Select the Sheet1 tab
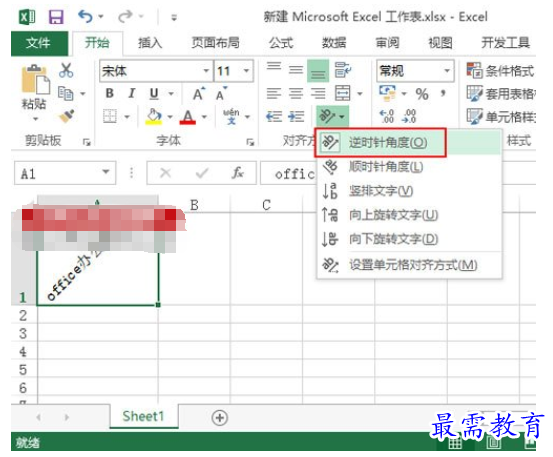Image resolution: width=553 pixels, height=457 pixels. tap(144, 416)
